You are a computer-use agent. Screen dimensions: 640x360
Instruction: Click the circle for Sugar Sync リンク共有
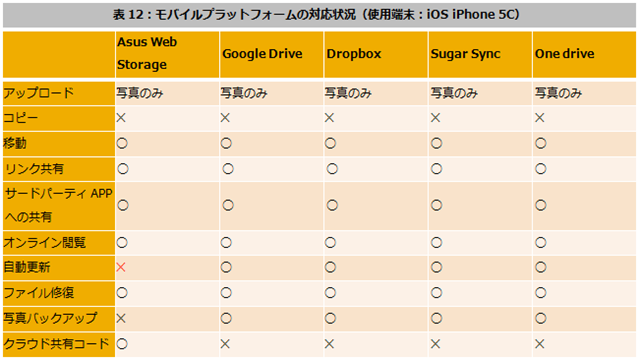[x=436, y=169]
